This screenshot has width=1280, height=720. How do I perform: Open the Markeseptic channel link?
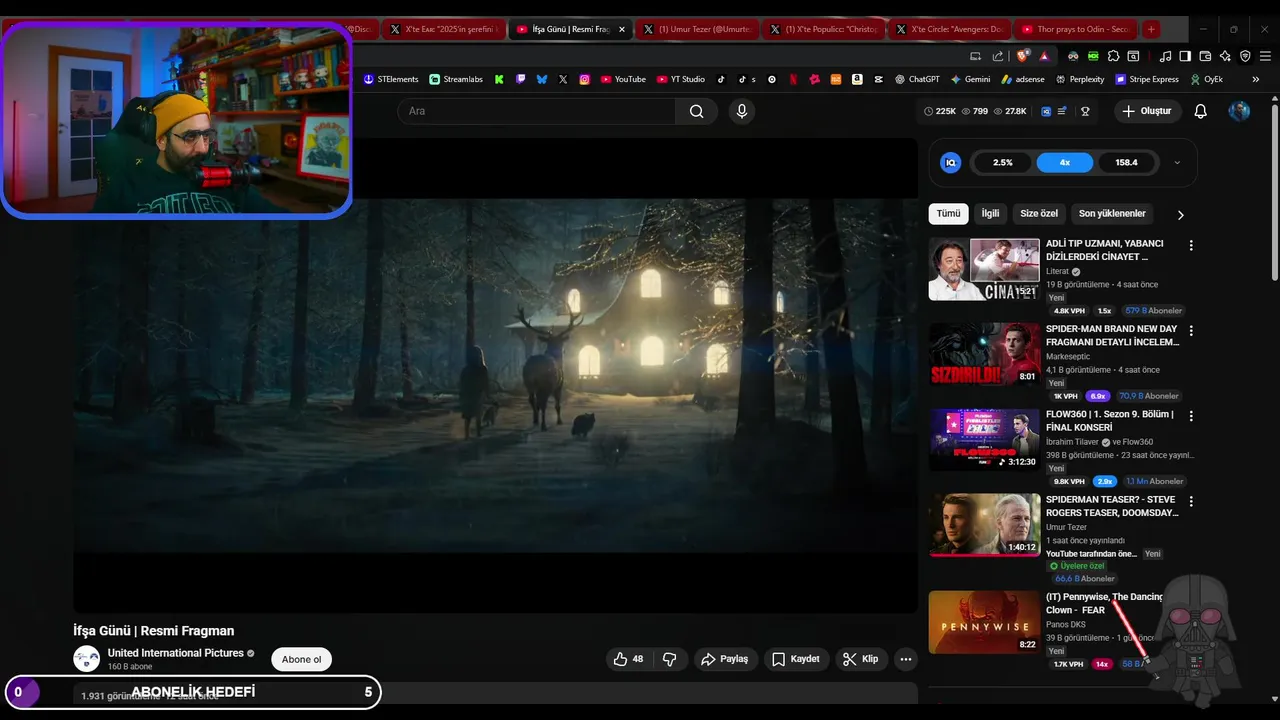(x=1068, y=356)
